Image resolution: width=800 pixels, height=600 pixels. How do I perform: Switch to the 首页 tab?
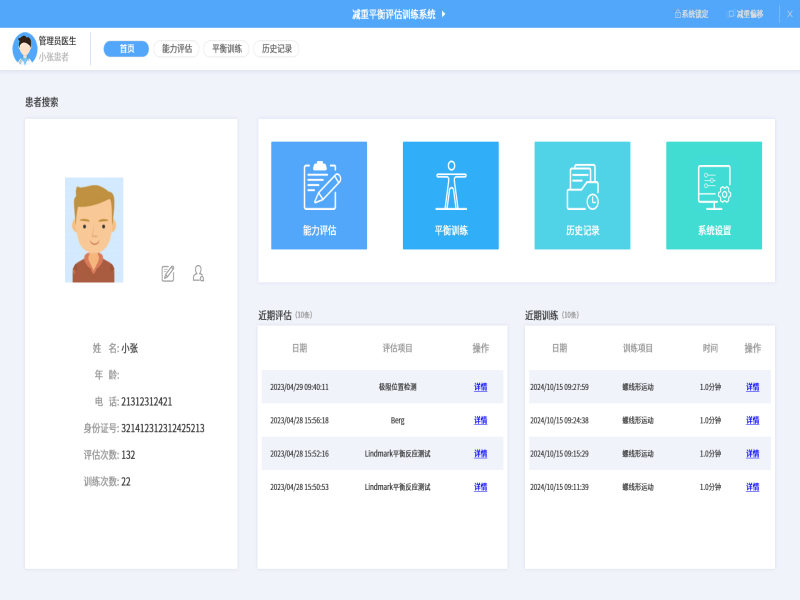126,49
